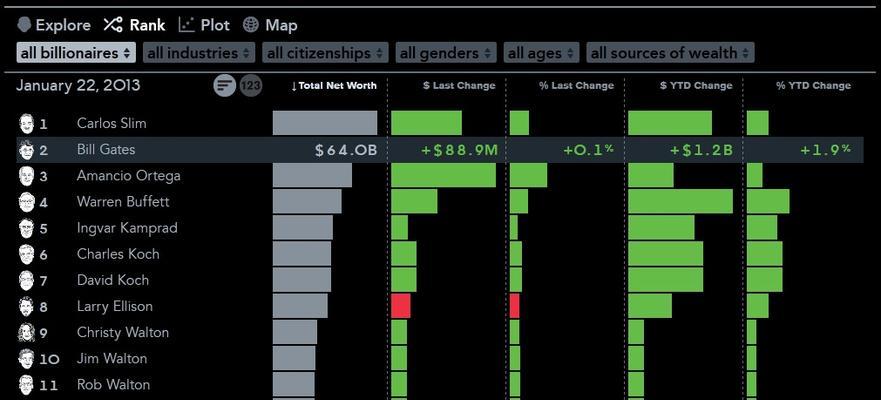This screenshot has height=400, width=881.
Task: Click Rob Walton's portrait icon
Action: coord(26,385)
